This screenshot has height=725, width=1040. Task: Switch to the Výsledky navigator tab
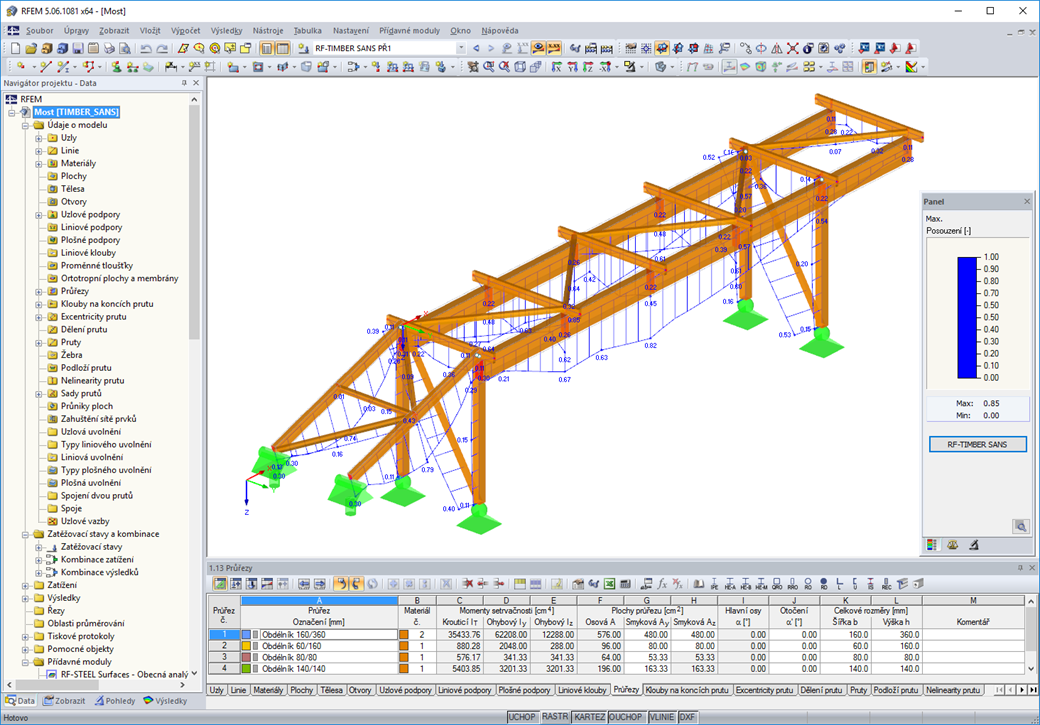point(173,703)
